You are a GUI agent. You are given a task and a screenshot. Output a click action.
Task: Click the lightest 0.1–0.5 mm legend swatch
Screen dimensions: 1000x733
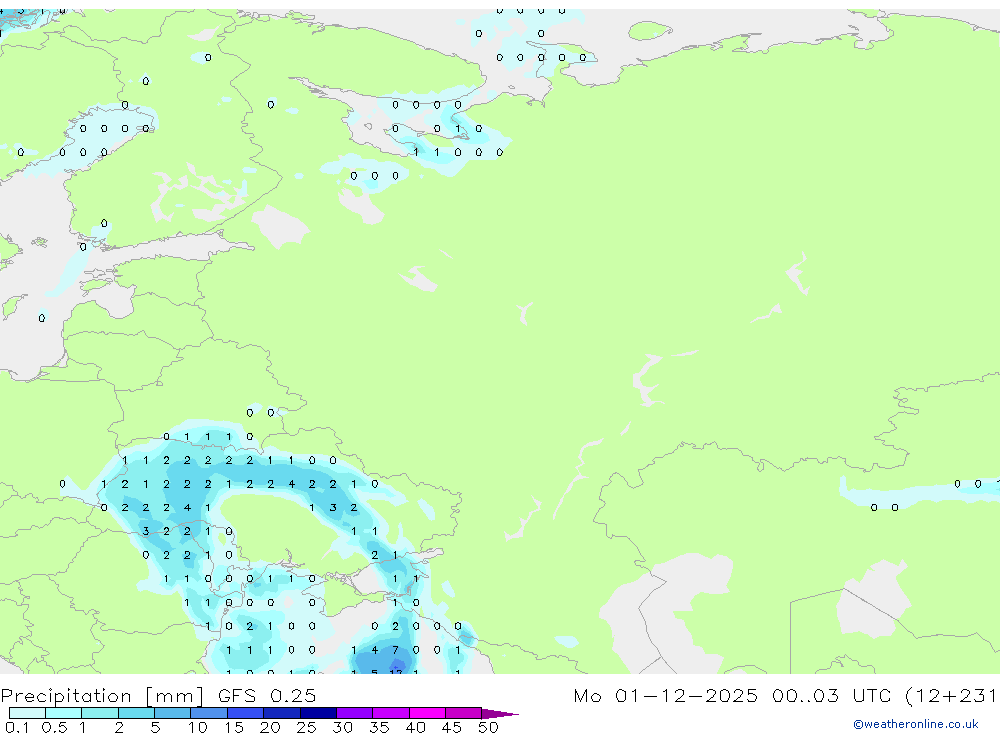pyautogui.click(x=27, y=713)
